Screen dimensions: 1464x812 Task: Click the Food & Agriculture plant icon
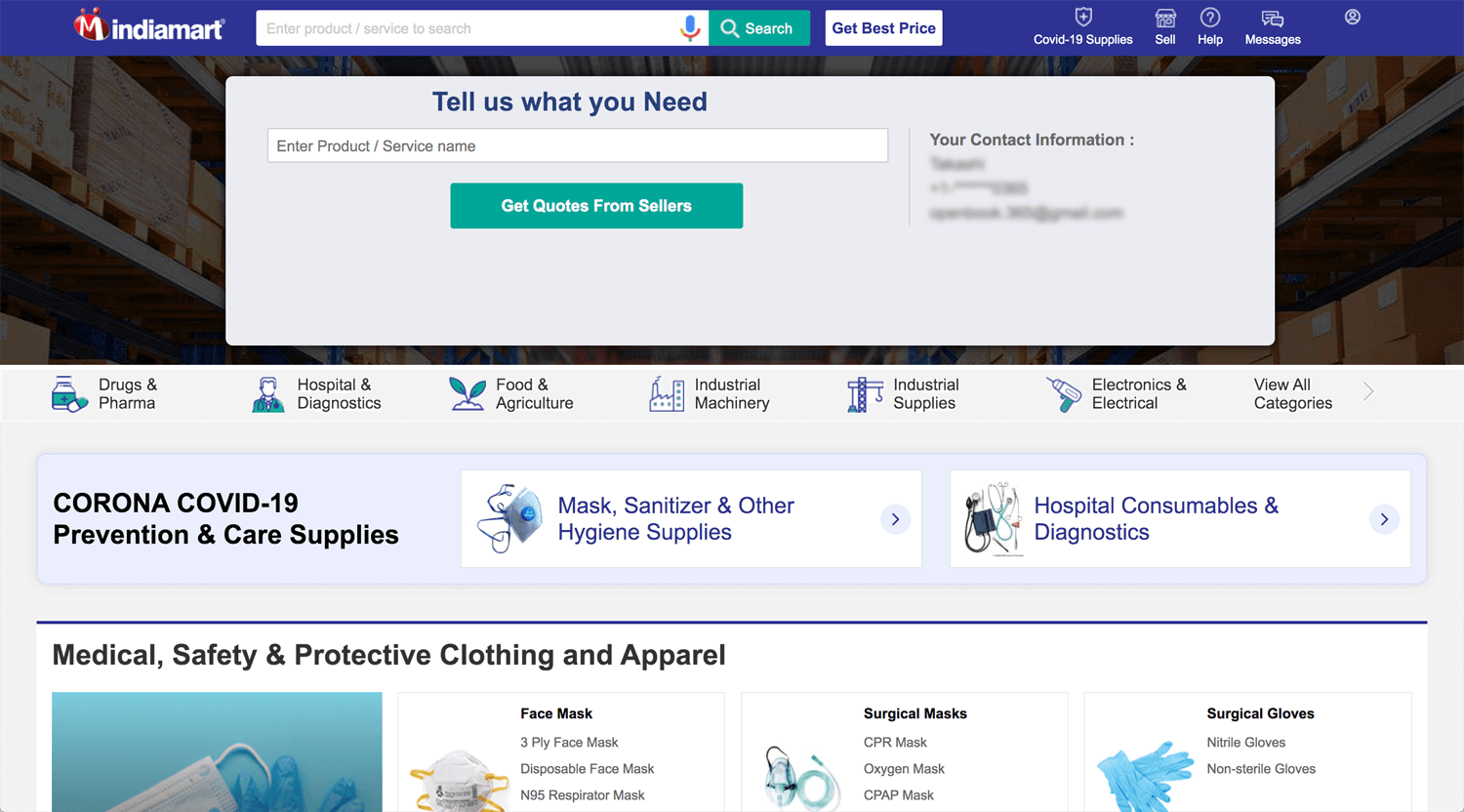[x=468, y=394]
